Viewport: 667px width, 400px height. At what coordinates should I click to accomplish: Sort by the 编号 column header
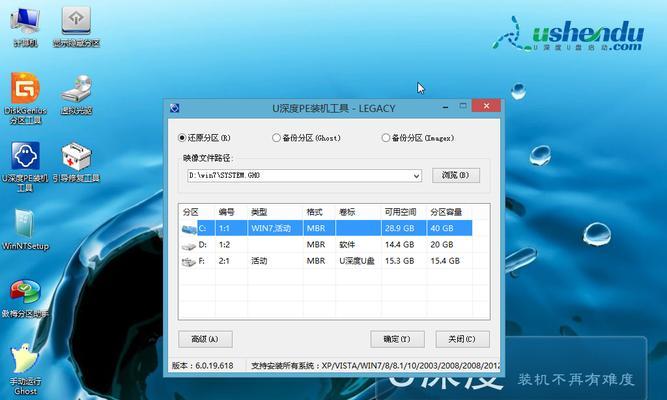pos(231,212)
